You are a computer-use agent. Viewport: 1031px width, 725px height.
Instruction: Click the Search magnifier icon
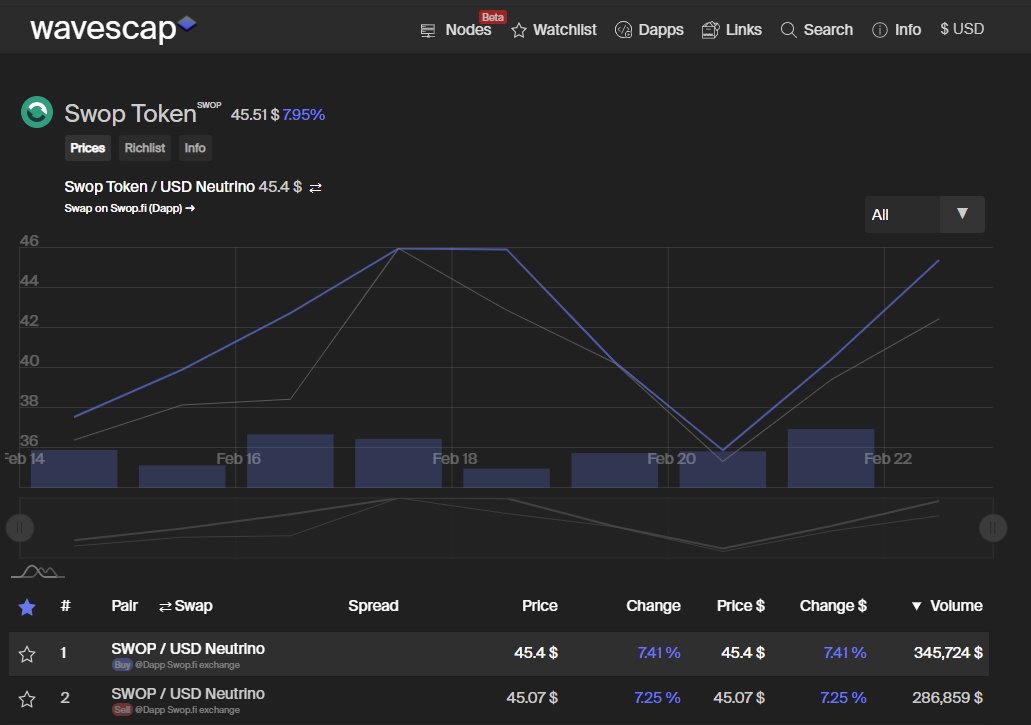tap(788, 30)
